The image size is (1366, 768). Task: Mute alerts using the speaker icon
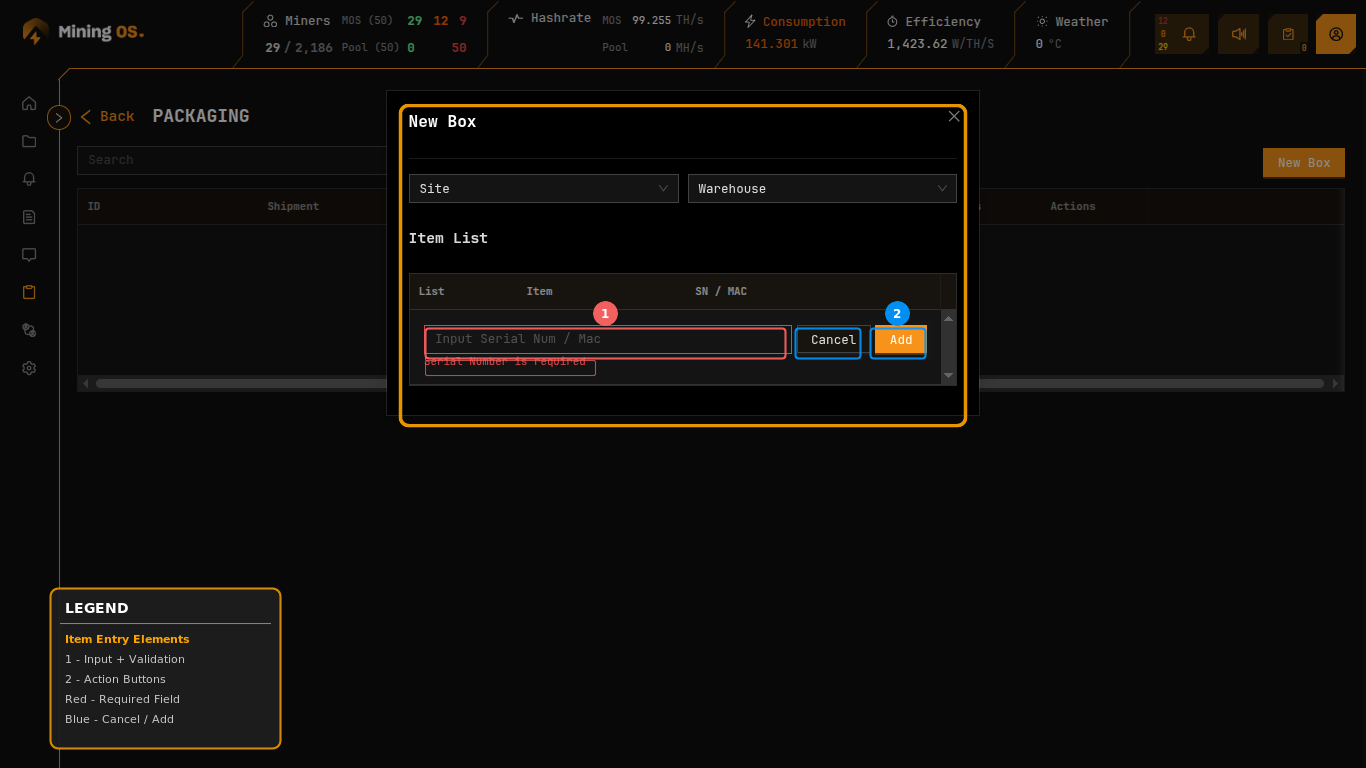pyautogui.click(x=1238, y=33)
